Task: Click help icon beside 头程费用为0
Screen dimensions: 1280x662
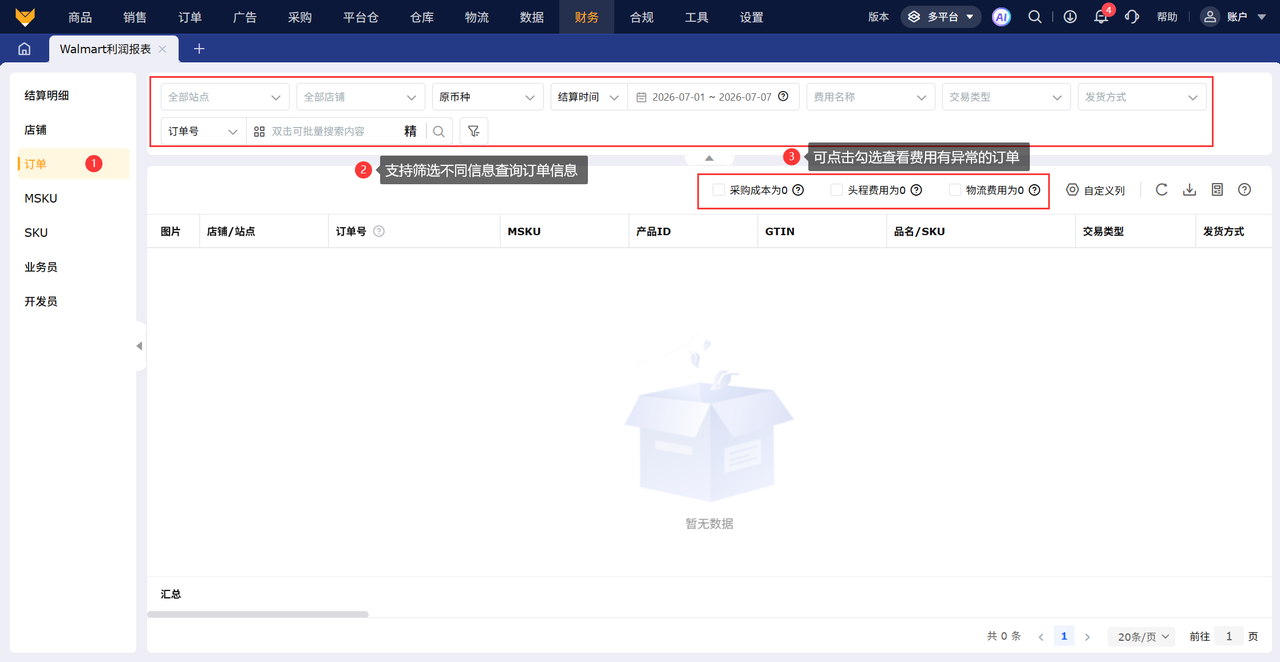Action: (916, 190)
